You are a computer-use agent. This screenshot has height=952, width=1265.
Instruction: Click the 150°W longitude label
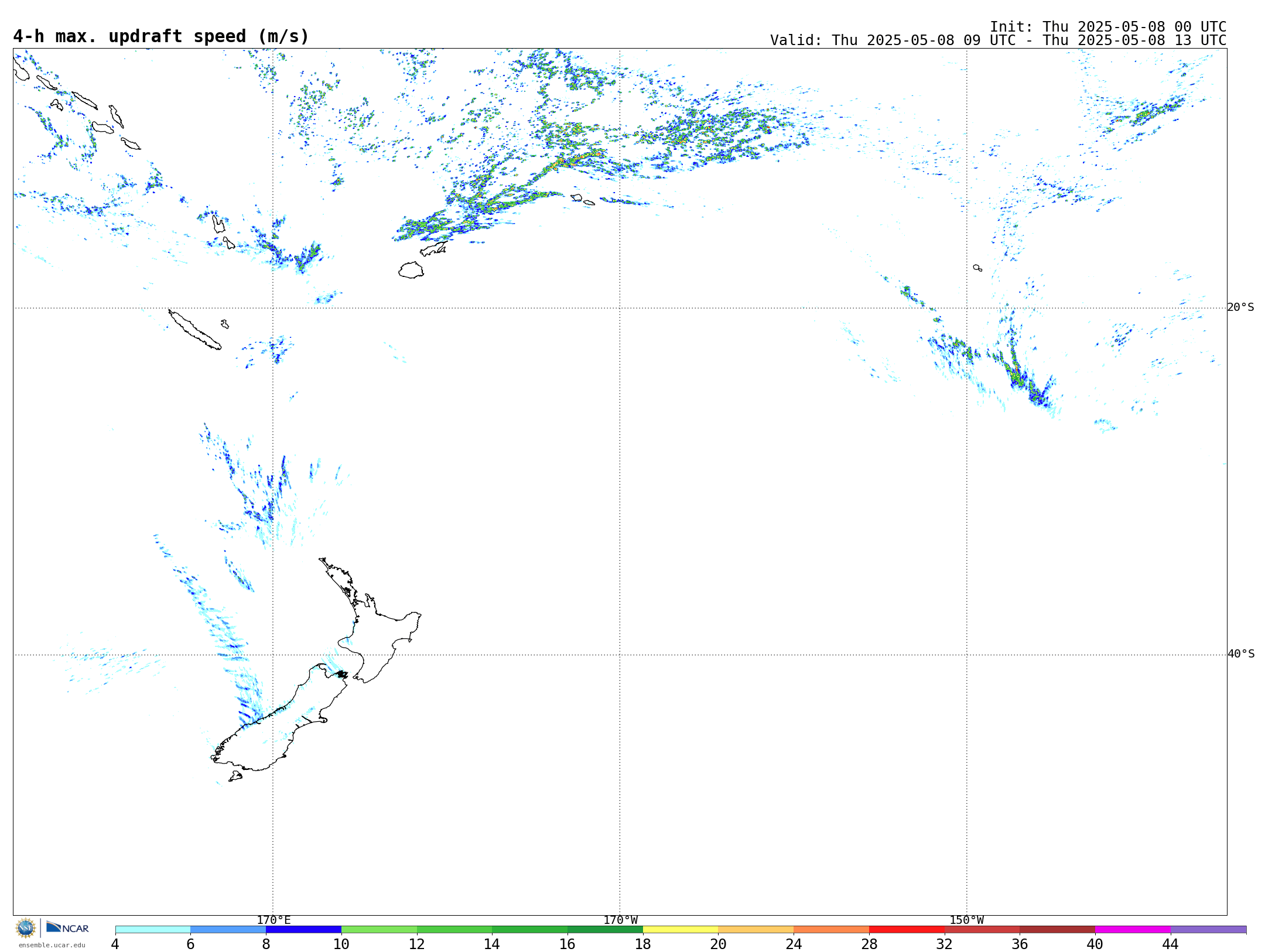click(x=966, y=920)
